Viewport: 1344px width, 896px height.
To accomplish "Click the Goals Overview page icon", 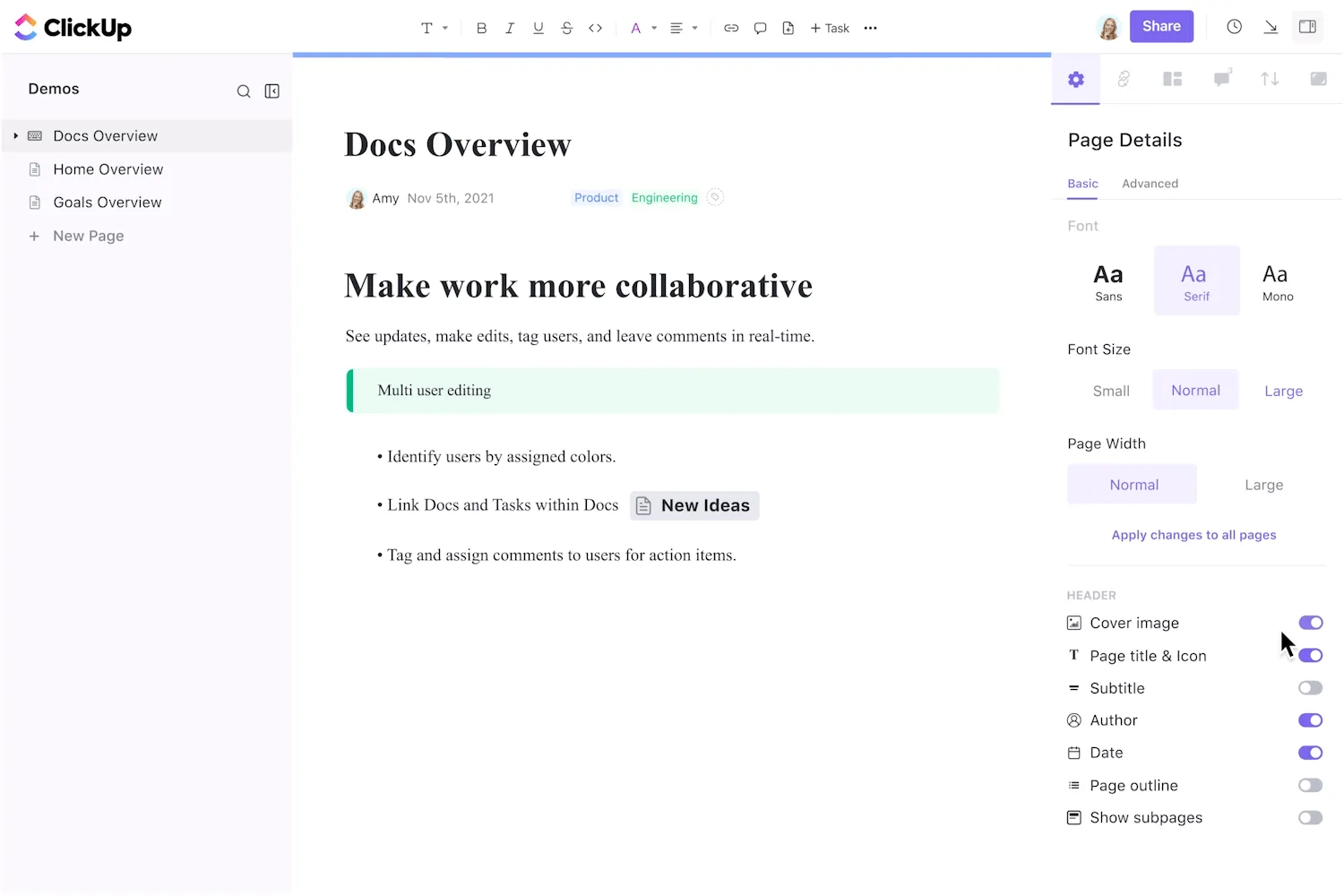I will [x=35, y=202].
